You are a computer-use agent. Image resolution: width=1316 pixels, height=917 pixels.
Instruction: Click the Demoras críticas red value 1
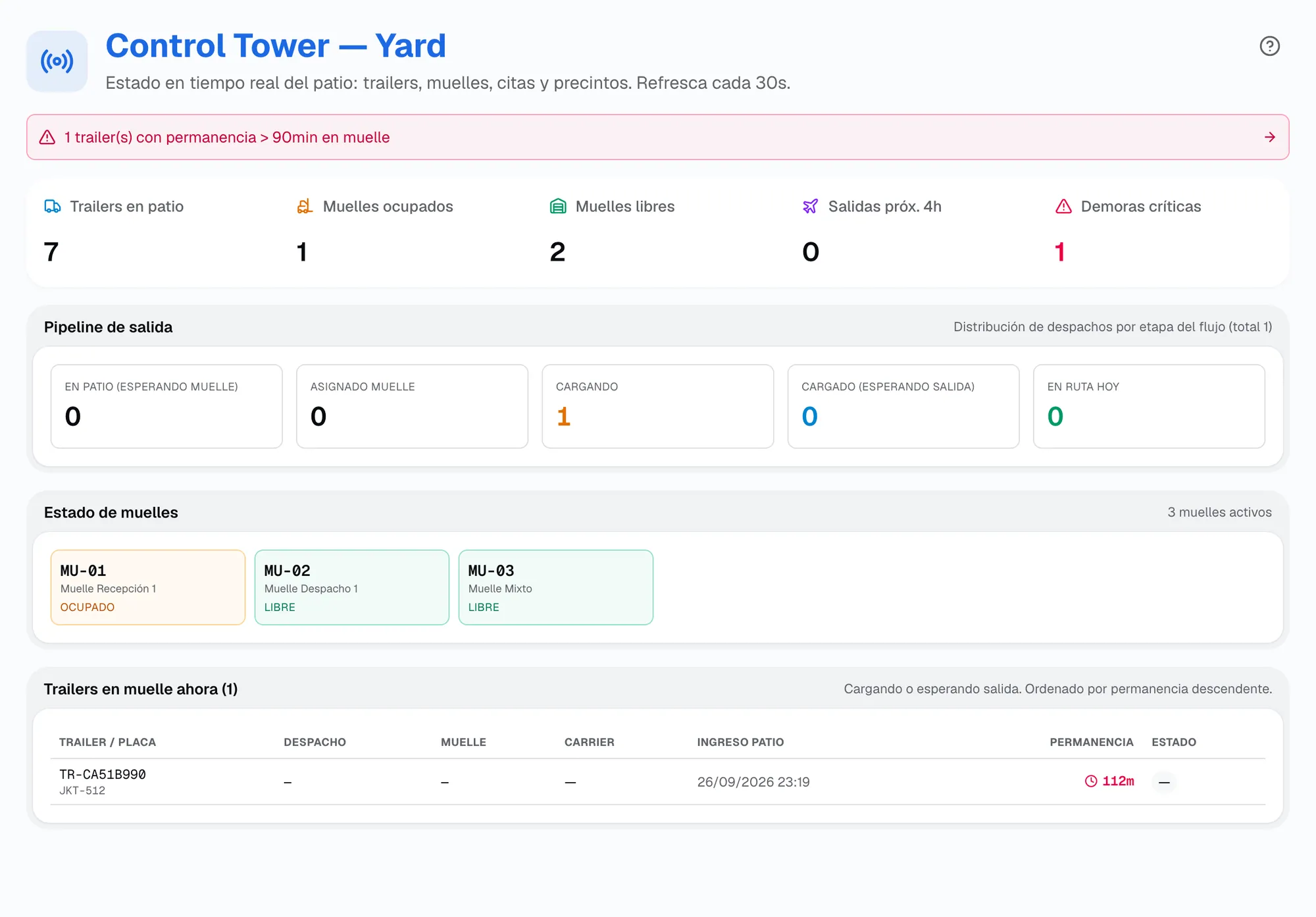click(x=1059, y=251)
